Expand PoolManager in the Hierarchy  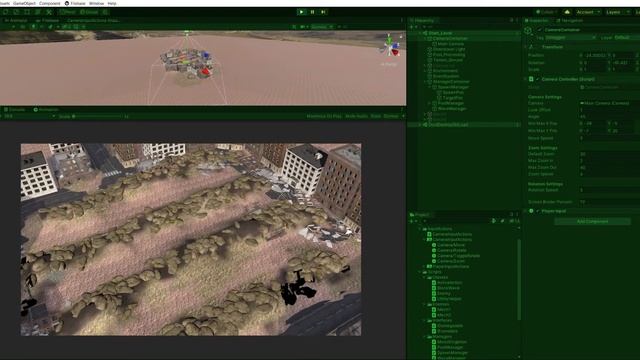[429, 103]
